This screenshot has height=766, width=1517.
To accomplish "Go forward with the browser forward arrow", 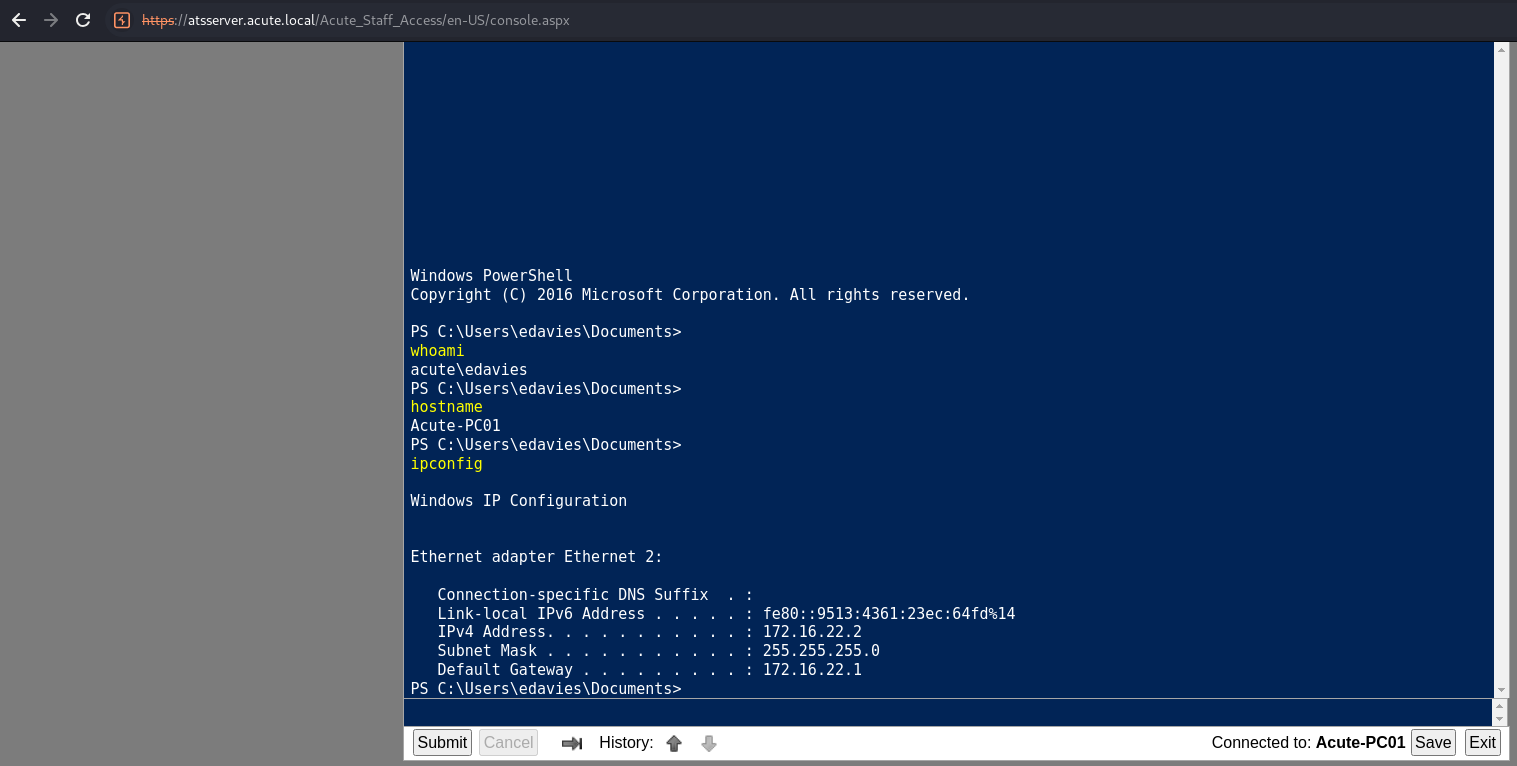I will pos(51,20).
